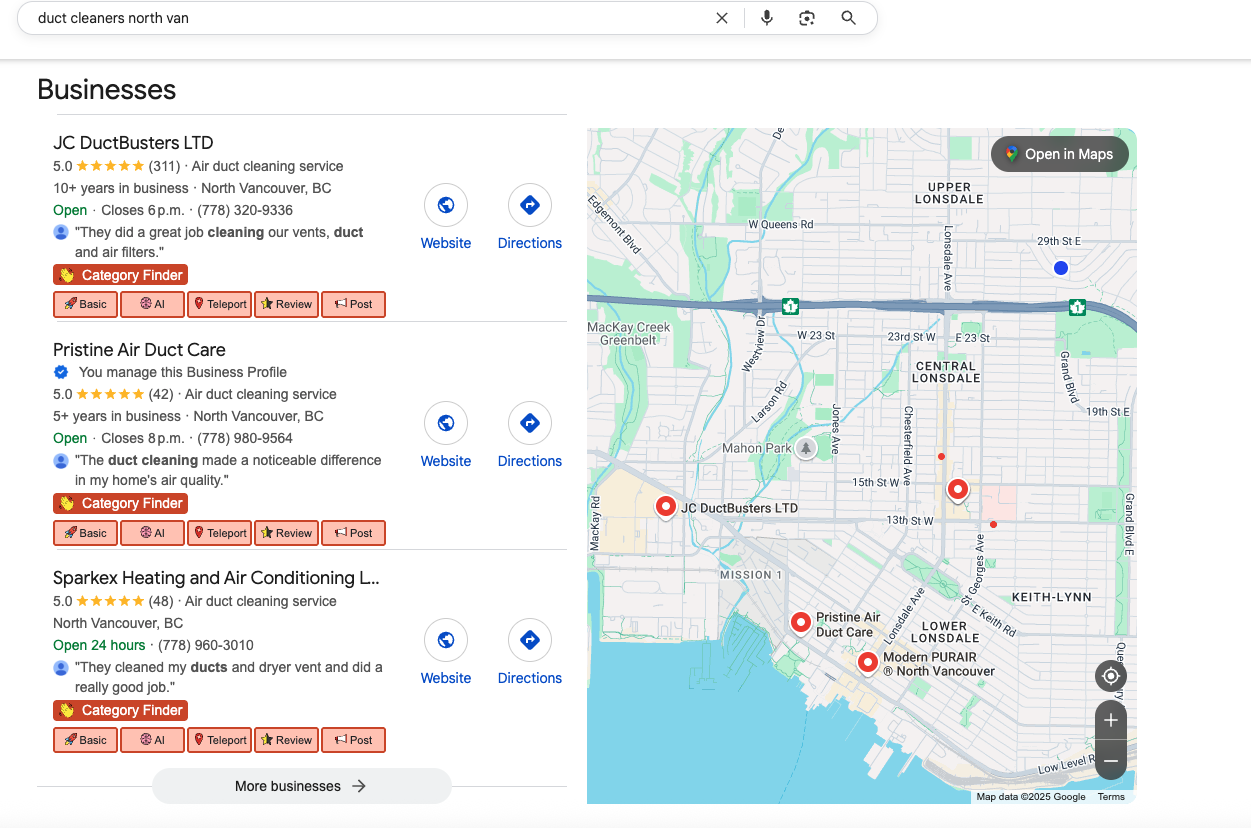Click AI button under Sparkex Heating
Image resolution: width=1251 pixels, height=828 pixels.
pos(152,740)
